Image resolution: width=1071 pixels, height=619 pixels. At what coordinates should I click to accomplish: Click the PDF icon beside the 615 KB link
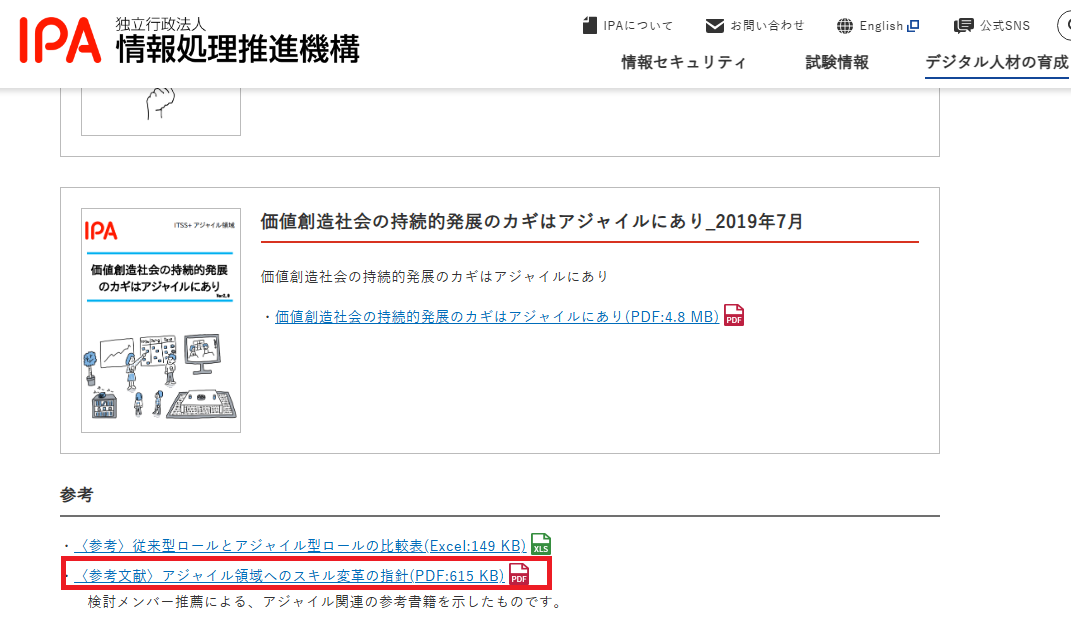519,575
